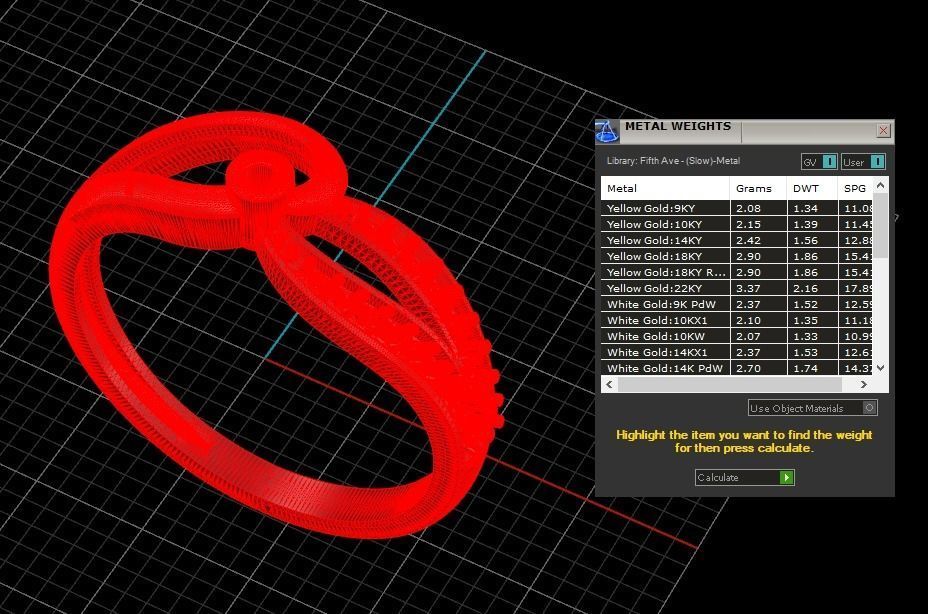Select the White Gold:14KX1 row
The width and height of the screenshot is (928, 614).
click(737, 352)
